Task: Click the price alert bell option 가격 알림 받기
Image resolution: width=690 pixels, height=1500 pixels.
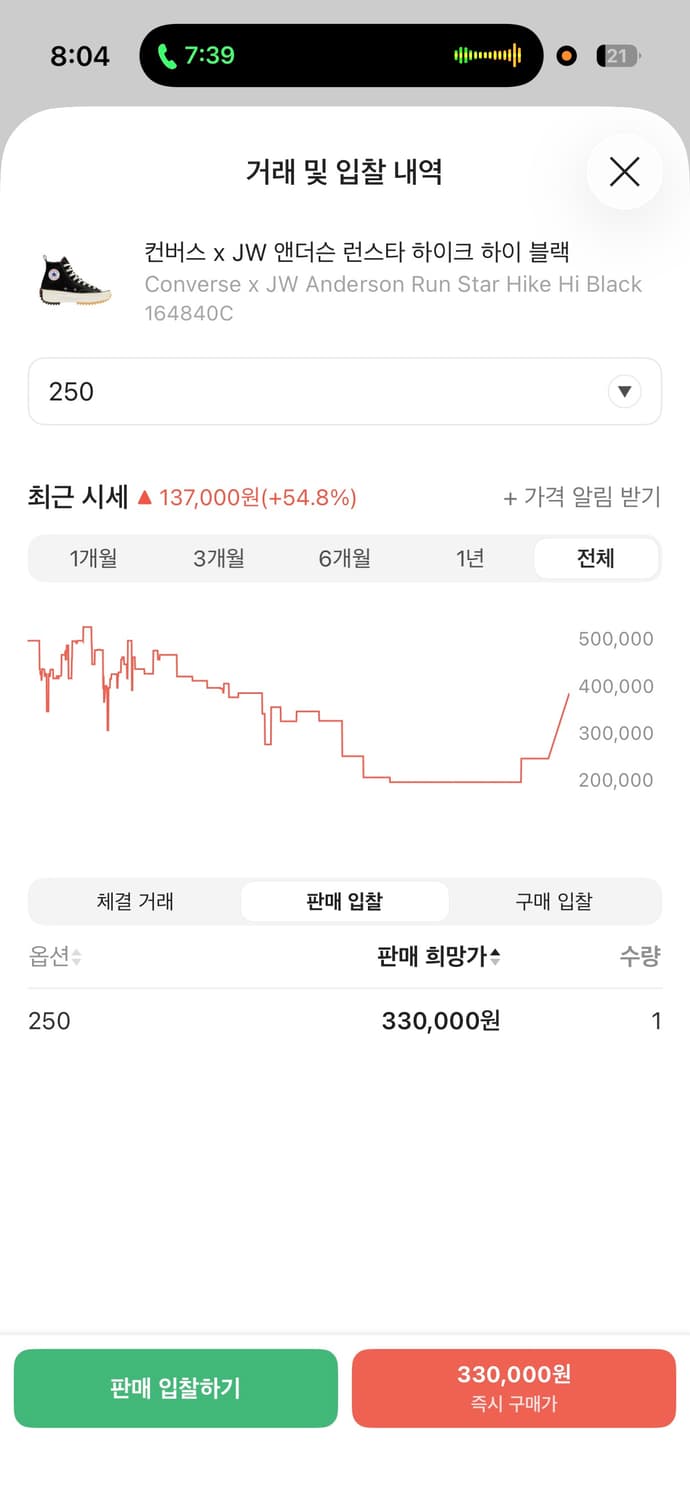Action: (x=583, y=497)
